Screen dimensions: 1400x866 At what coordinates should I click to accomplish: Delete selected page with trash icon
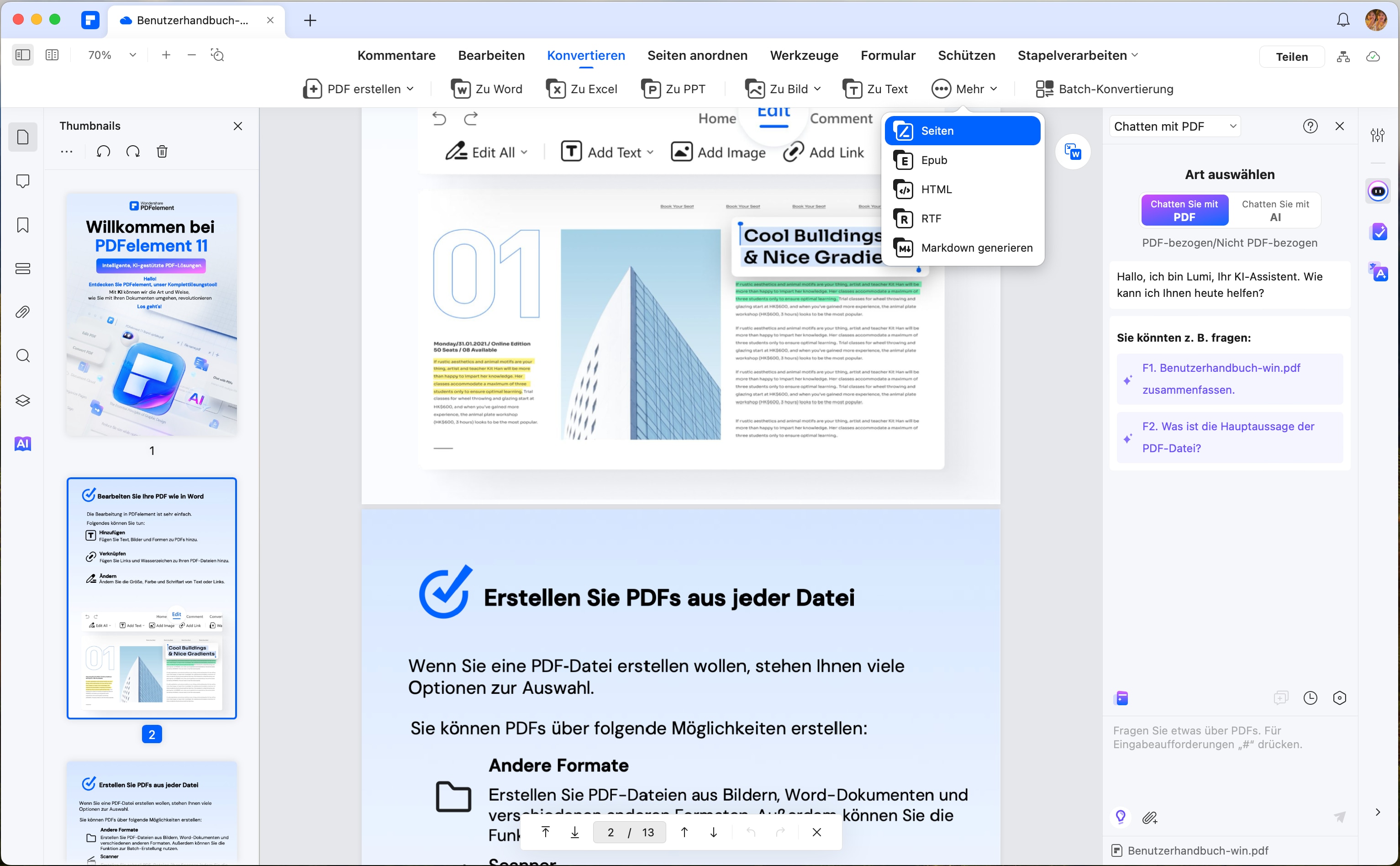162,152
